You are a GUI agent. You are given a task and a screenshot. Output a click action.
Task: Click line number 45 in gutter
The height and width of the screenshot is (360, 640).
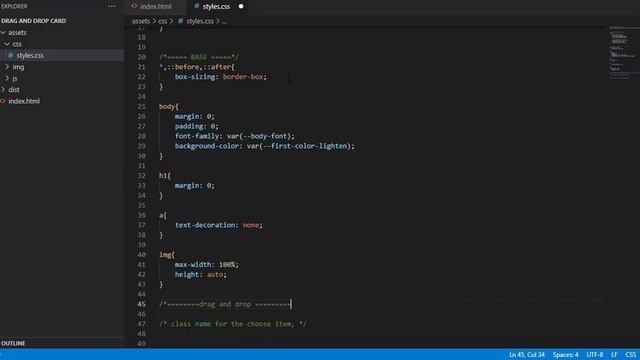pyautogui.click(x=141, y=304)
